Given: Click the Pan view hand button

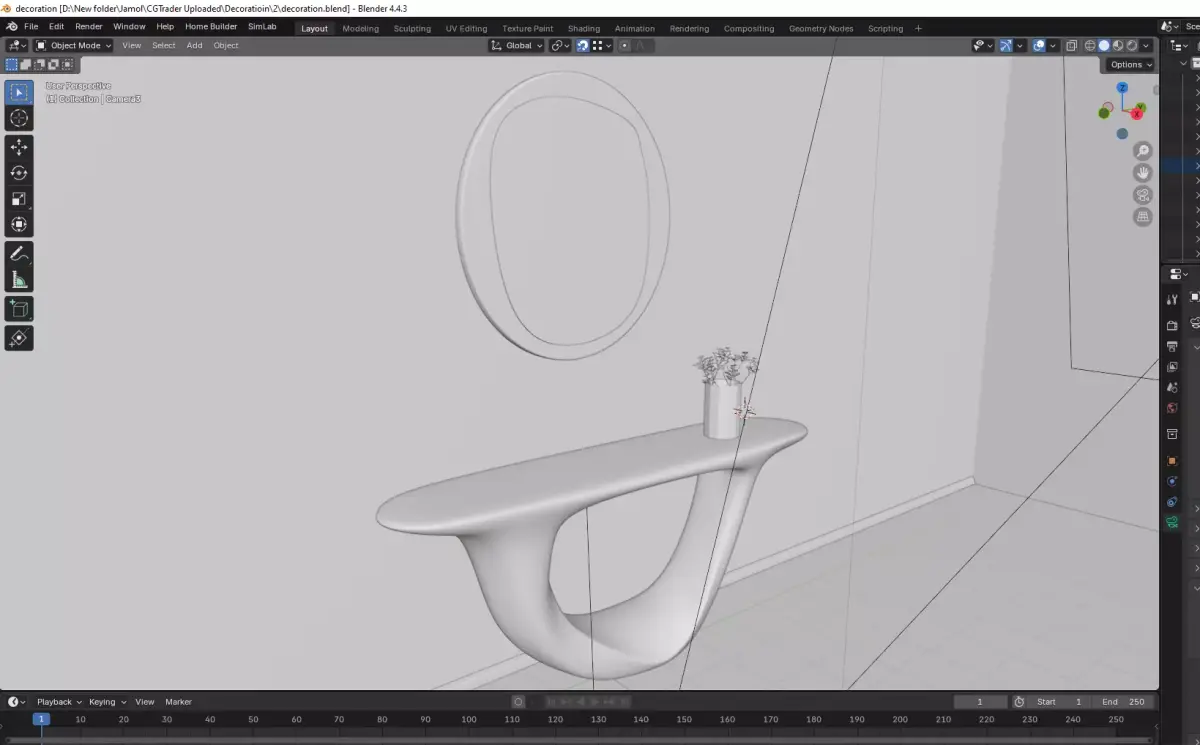Looking at the screenshot, I should coord(1143,173).
